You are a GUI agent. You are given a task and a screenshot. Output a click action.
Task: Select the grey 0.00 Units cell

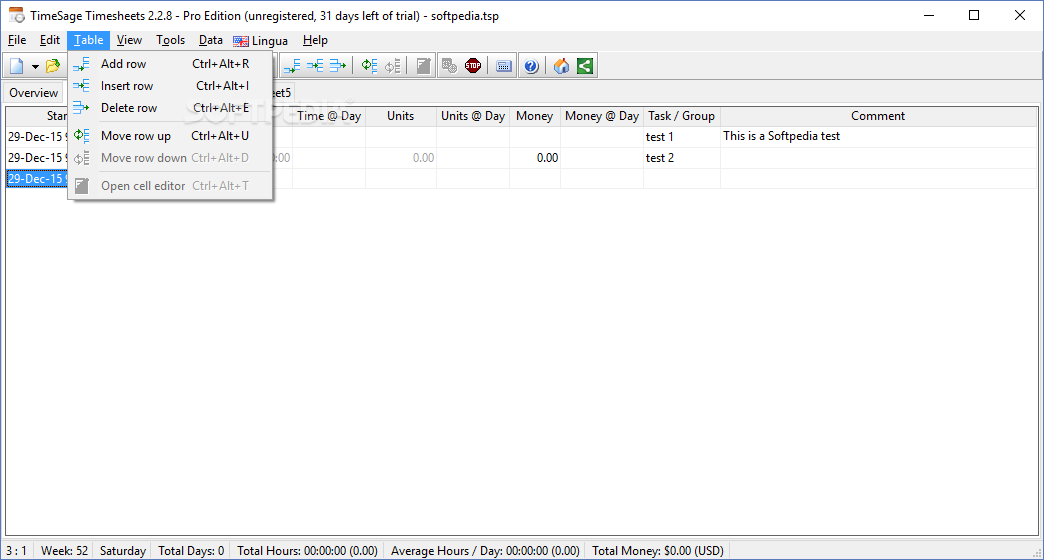point(401,158)
